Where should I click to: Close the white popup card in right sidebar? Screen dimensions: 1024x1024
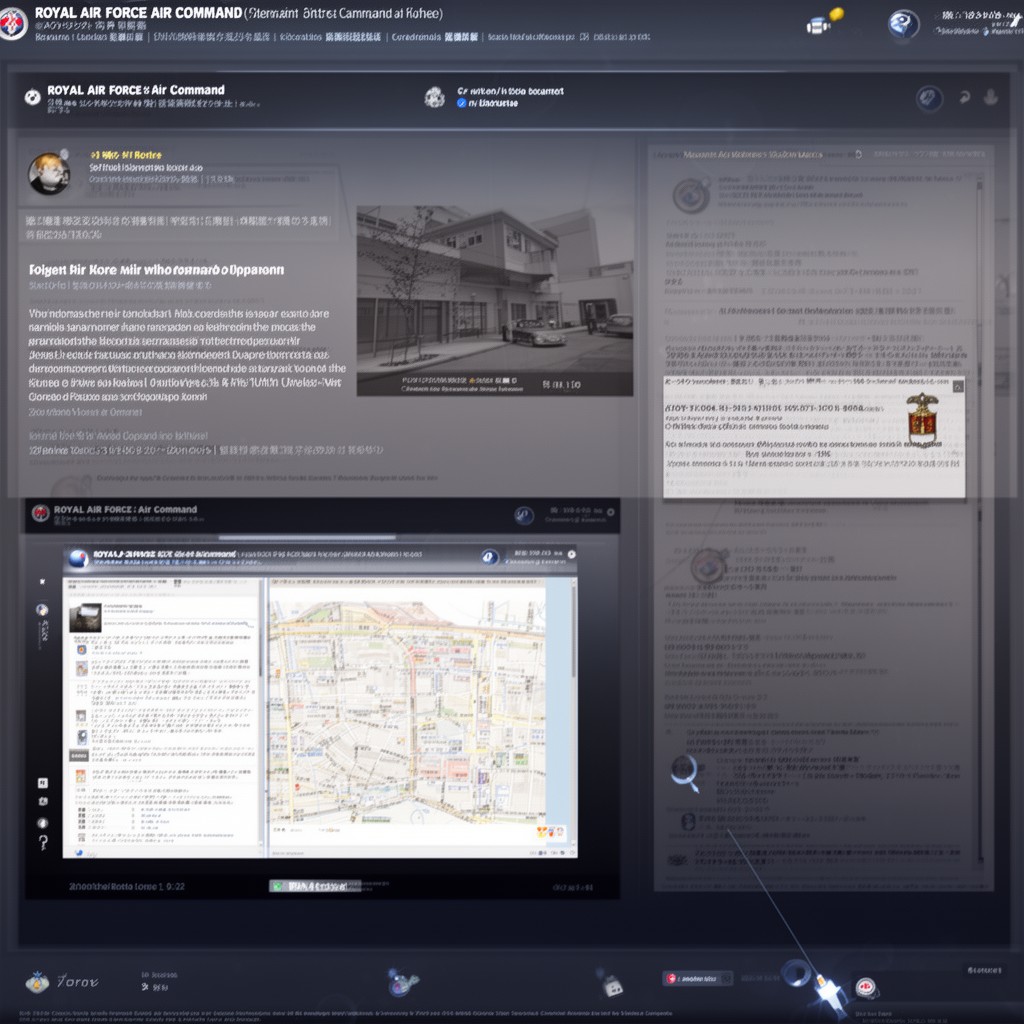(x=958, y=387)
